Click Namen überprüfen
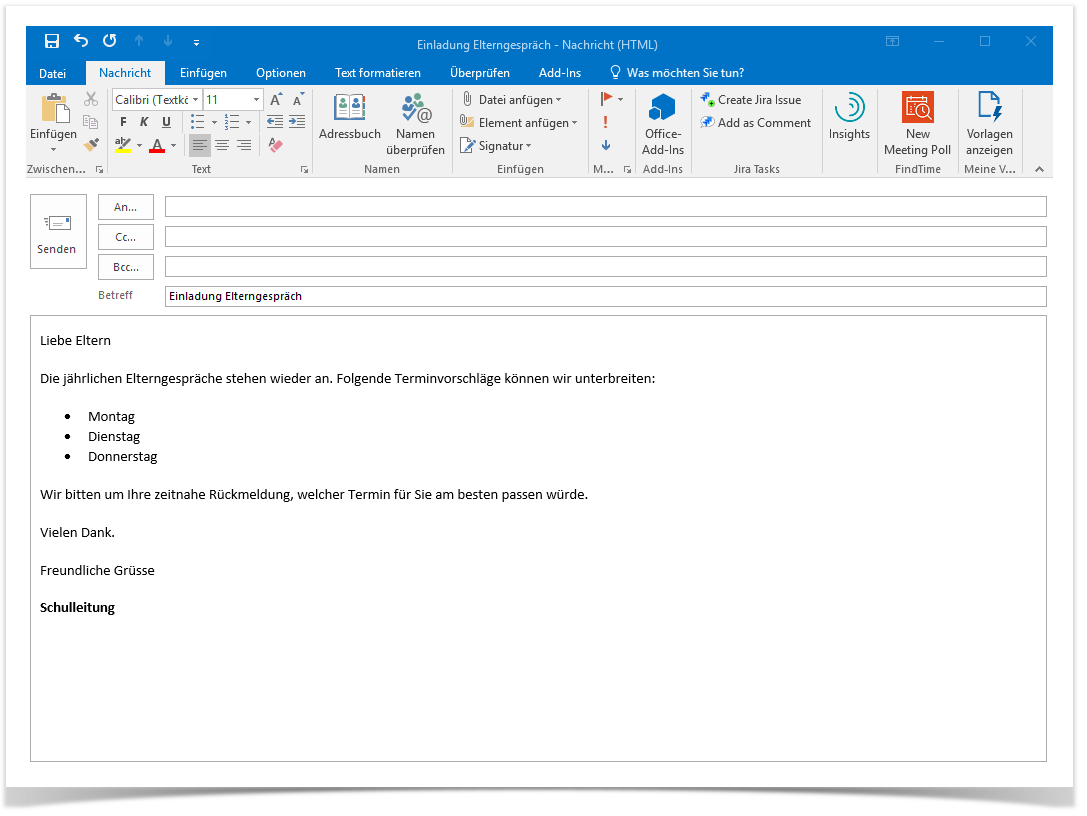This screenshot has width=1087, height=816. 415,125
